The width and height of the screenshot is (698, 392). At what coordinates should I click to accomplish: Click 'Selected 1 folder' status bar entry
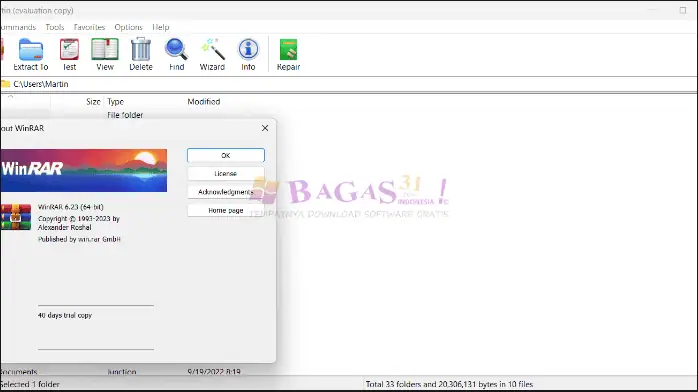[x=30, y=384]
